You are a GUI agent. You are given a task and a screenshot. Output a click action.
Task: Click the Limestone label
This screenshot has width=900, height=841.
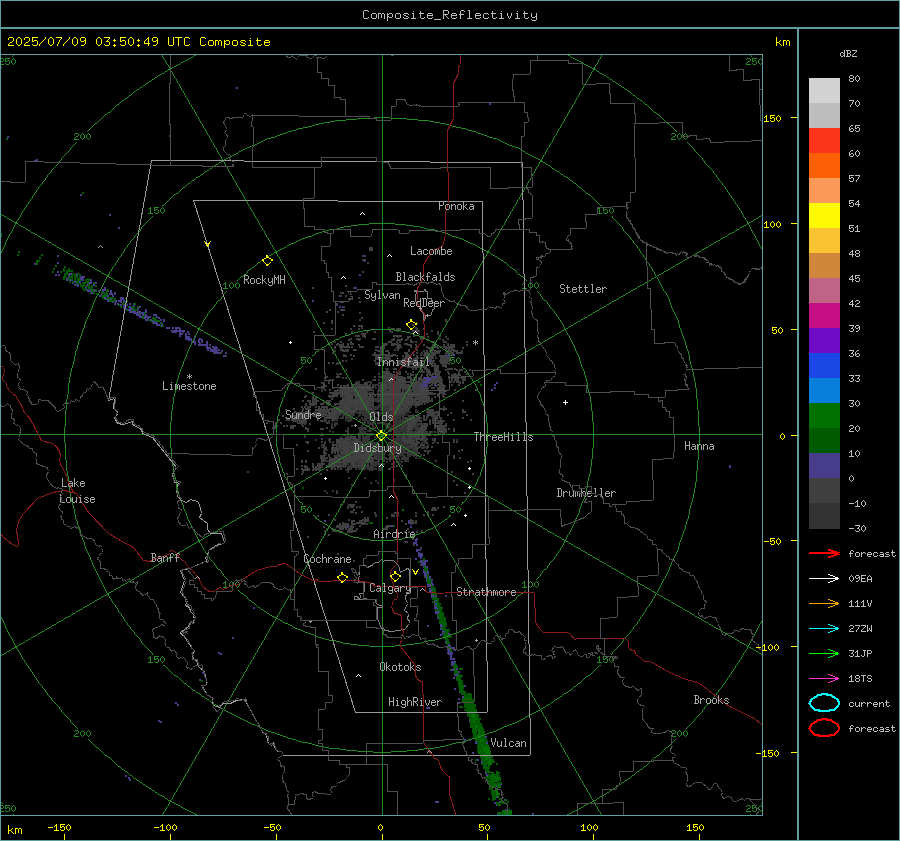click(189, 386)
